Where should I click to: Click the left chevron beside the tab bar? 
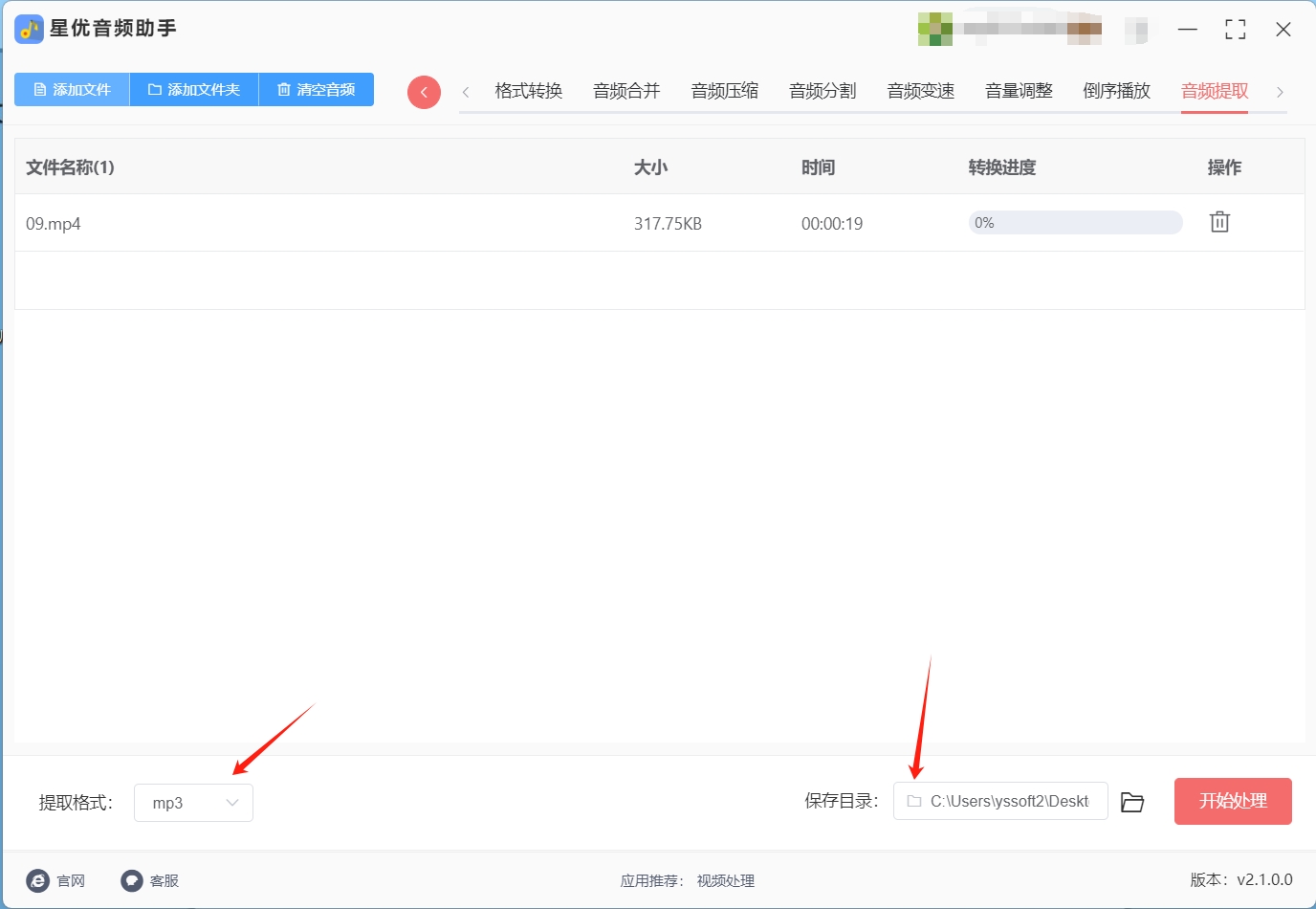[x=466, y=92]
